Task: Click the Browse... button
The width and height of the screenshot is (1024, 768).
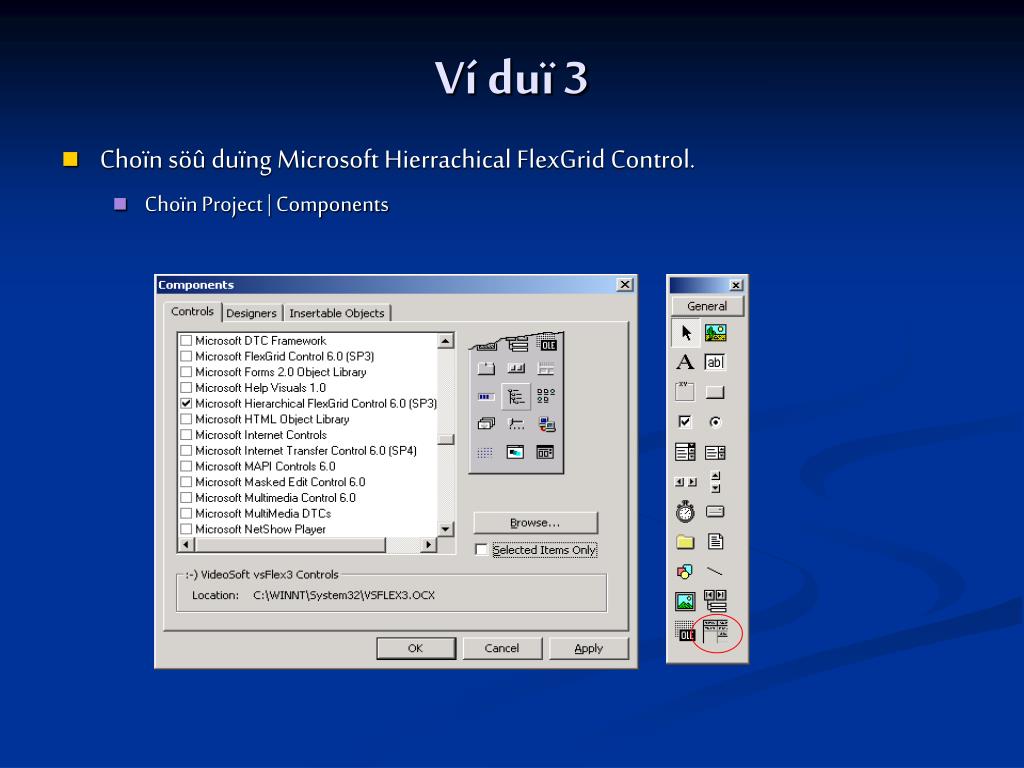Action: (x=535, y=522)
